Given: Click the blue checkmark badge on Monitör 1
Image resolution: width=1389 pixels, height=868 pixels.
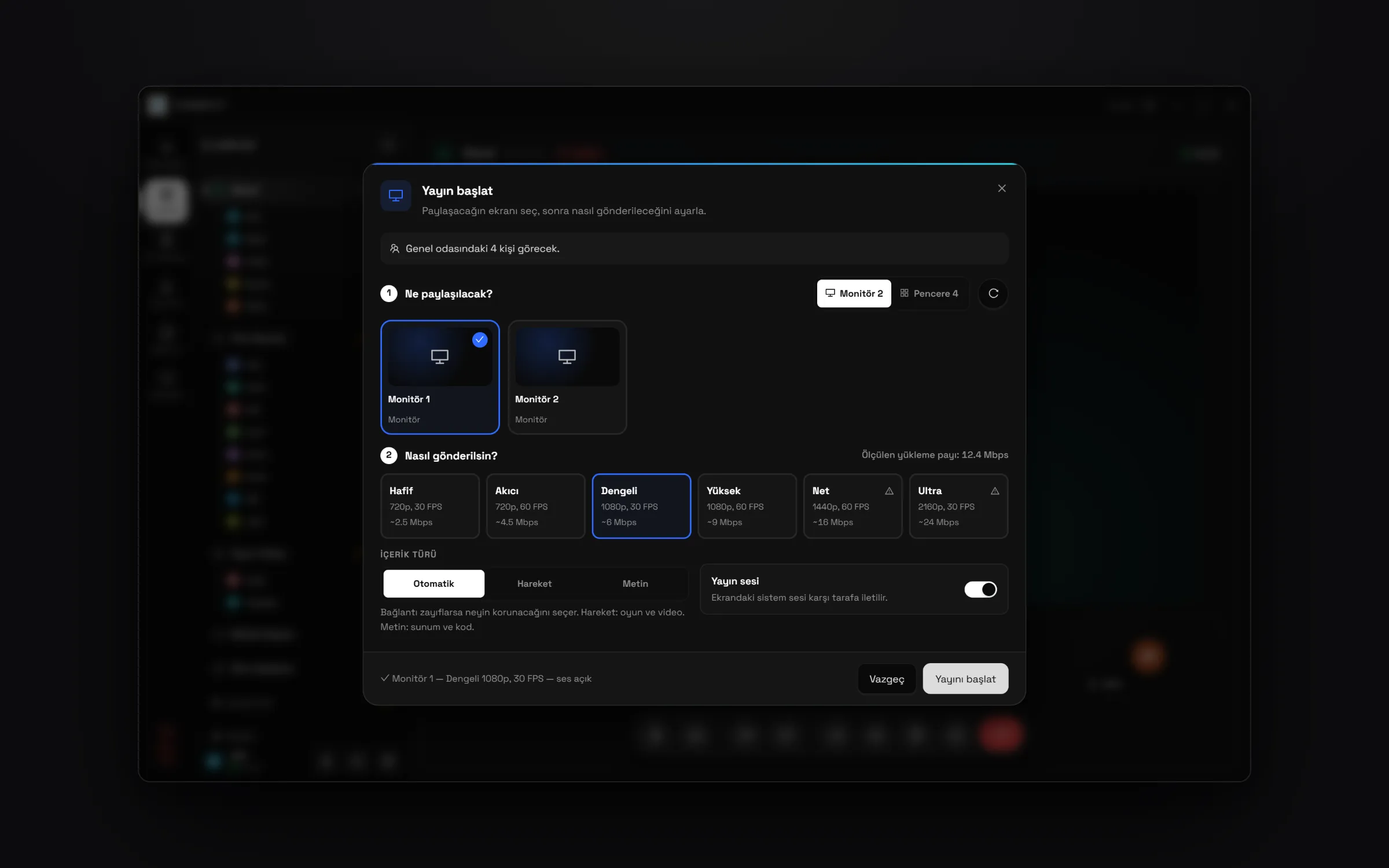Looking at the screenshot, I should [480, 340].
